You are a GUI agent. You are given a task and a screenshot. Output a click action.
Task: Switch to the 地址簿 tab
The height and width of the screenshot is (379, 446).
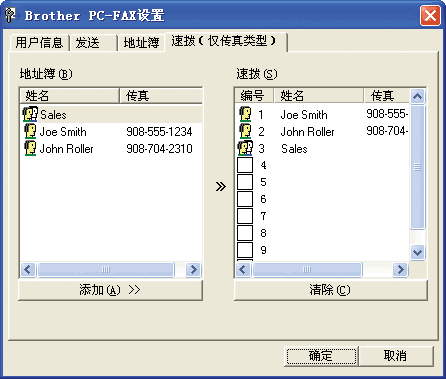coord(141,43)
